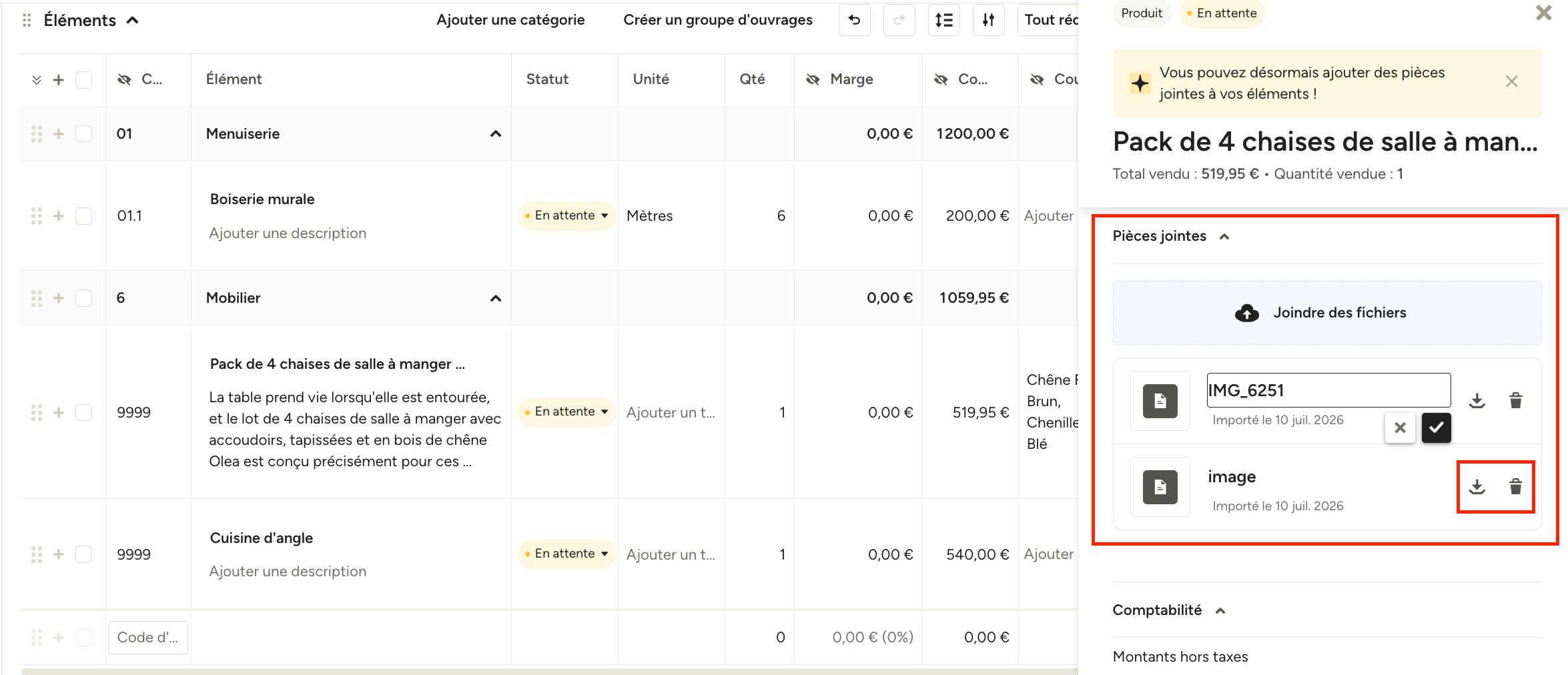The height and width of the screenshot is (675, 1568).
Task: Click Ajouter une catégorie
Action: point(510,20)
